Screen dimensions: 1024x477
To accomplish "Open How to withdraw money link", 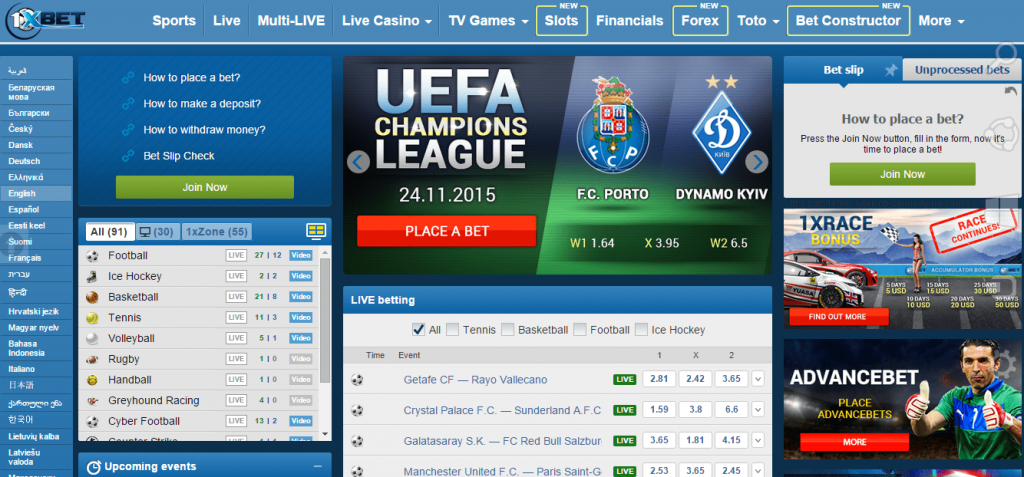I will point(204,129).
